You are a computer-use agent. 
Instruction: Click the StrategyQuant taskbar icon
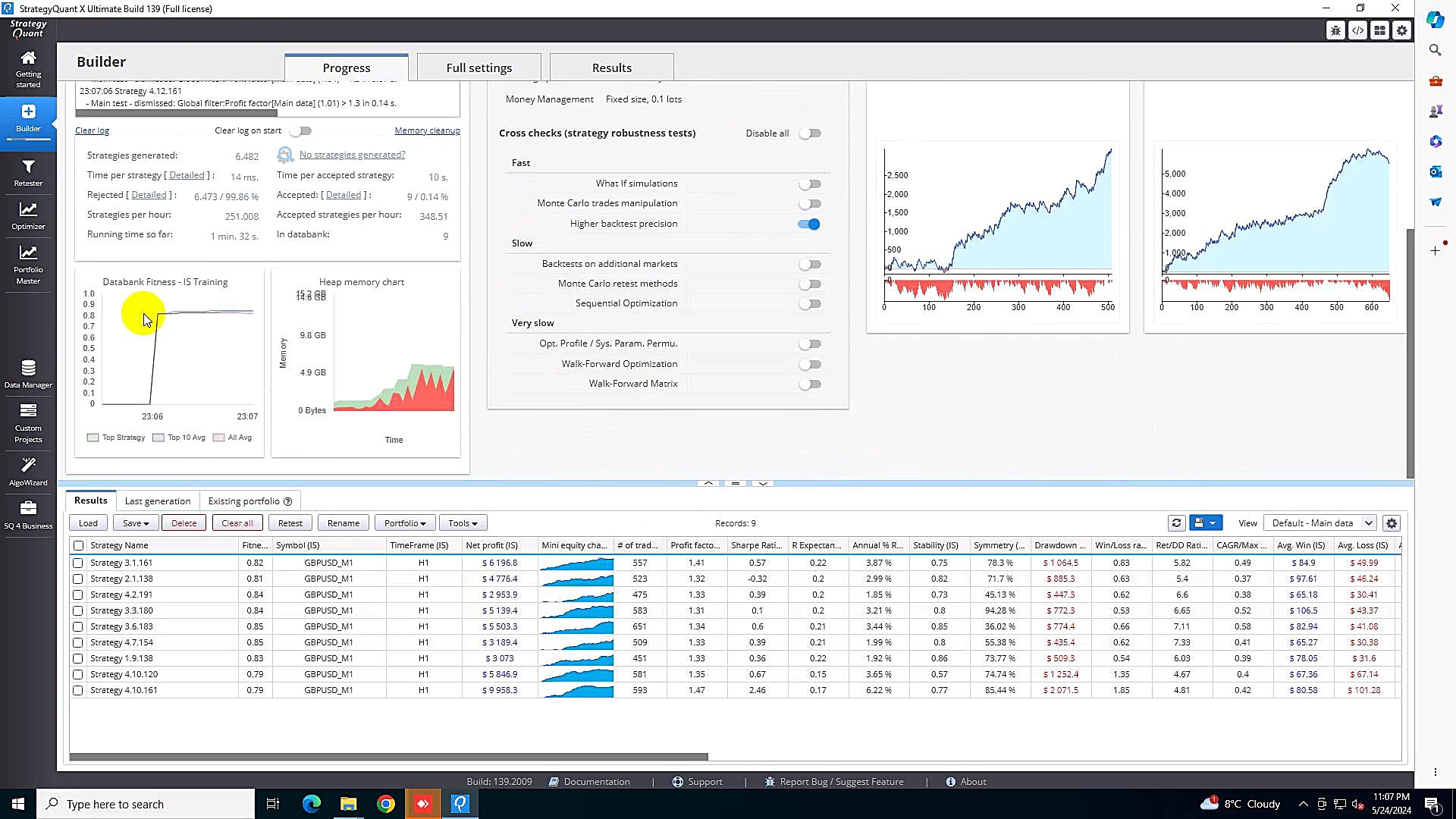point(460,804)
